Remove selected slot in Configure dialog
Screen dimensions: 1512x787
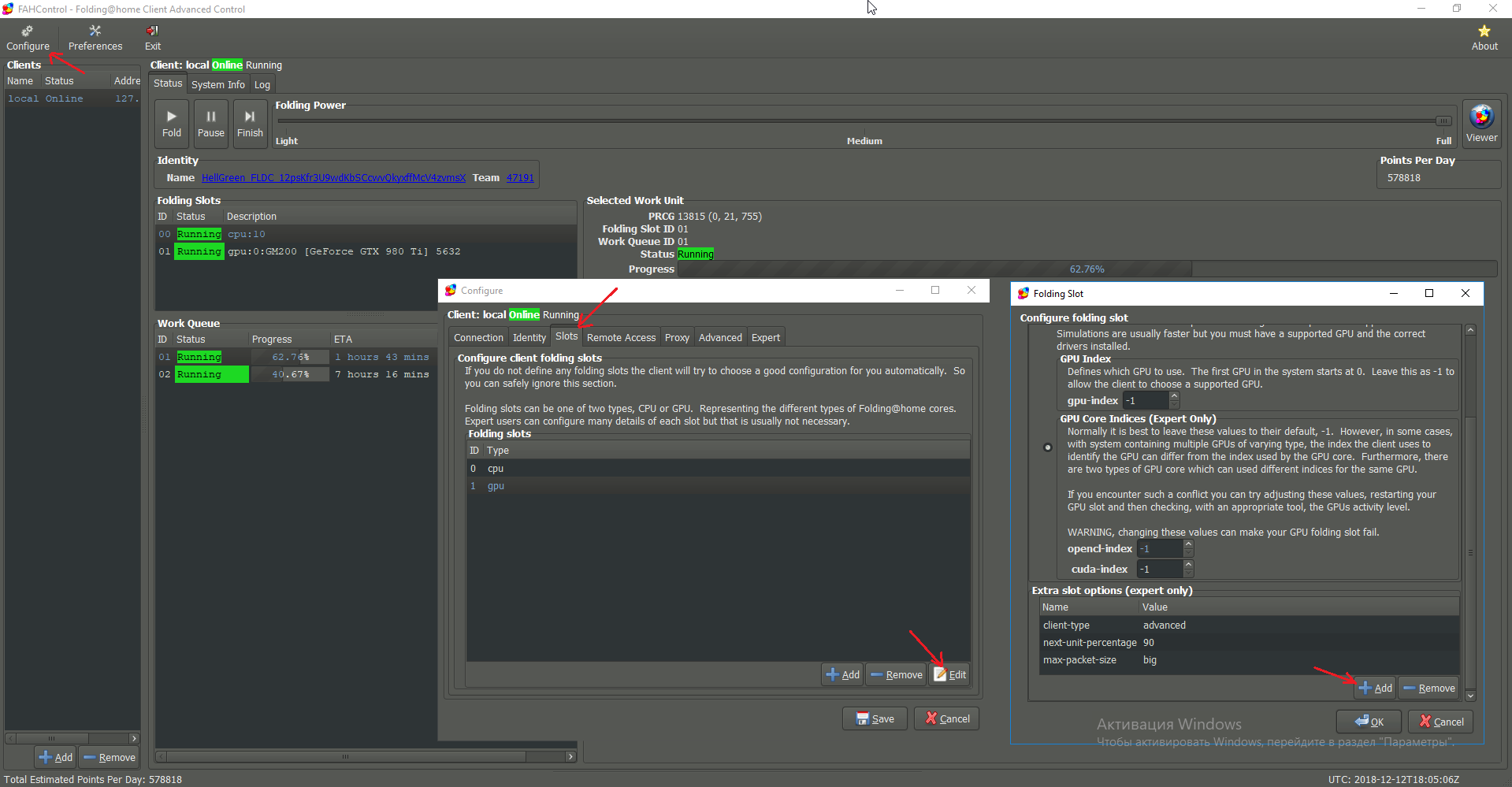pos(896,674)
